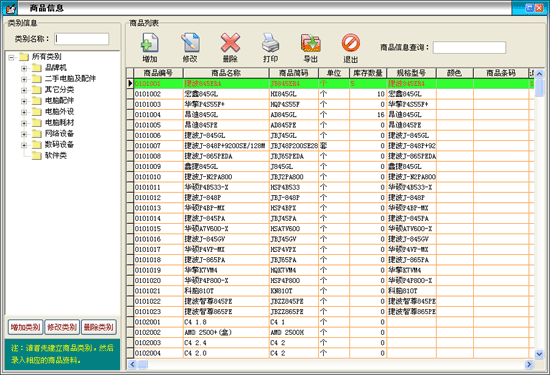Expand the 品牌机 tree node
Image resolution: width=550 pixels, height=375 pixels.
click(x=24, y=68)
